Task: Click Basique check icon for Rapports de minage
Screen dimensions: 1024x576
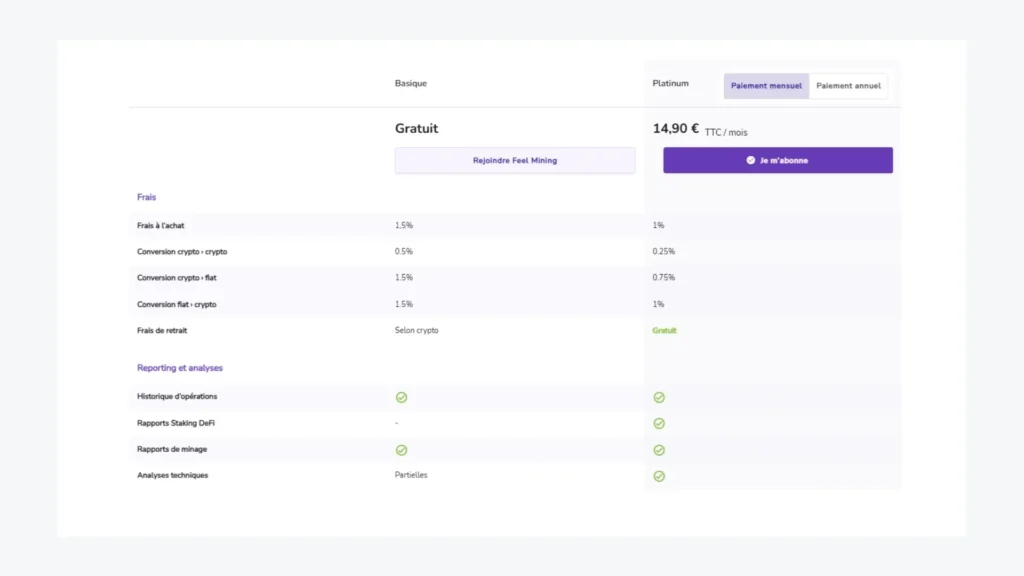Action: point(402,450)
